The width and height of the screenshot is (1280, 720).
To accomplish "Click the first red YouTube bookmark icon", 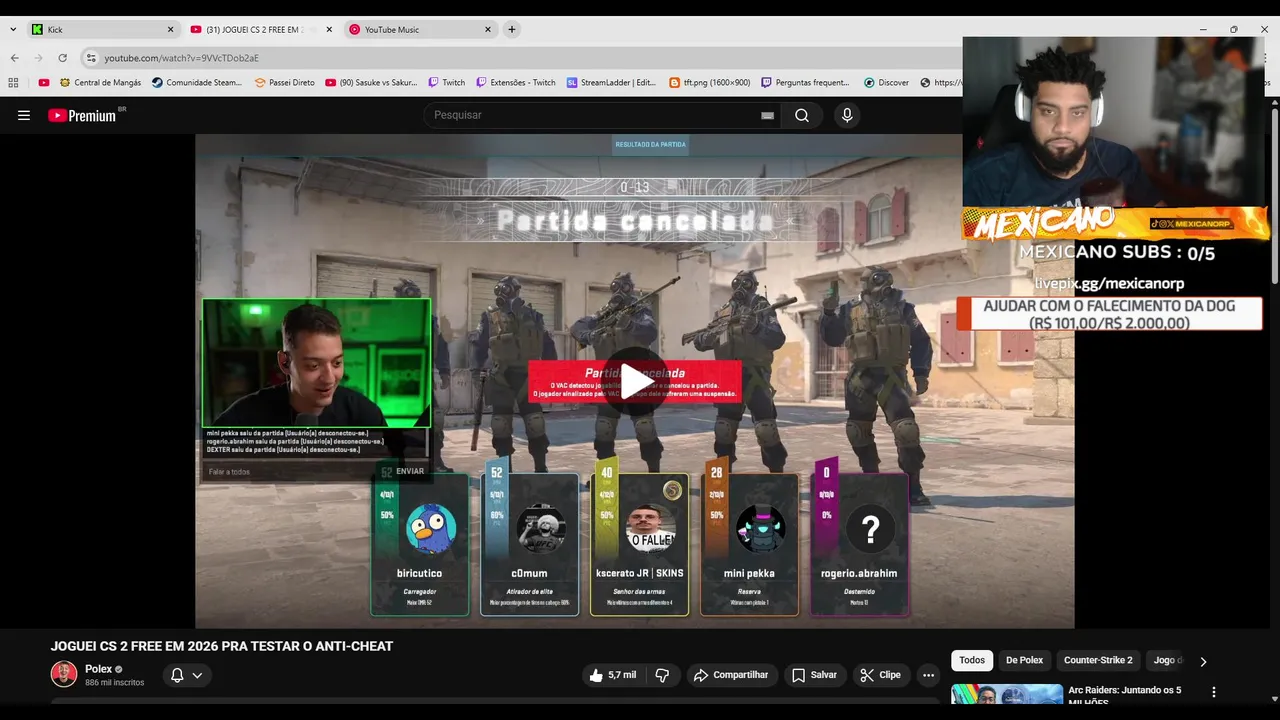I will coord(44,83).
